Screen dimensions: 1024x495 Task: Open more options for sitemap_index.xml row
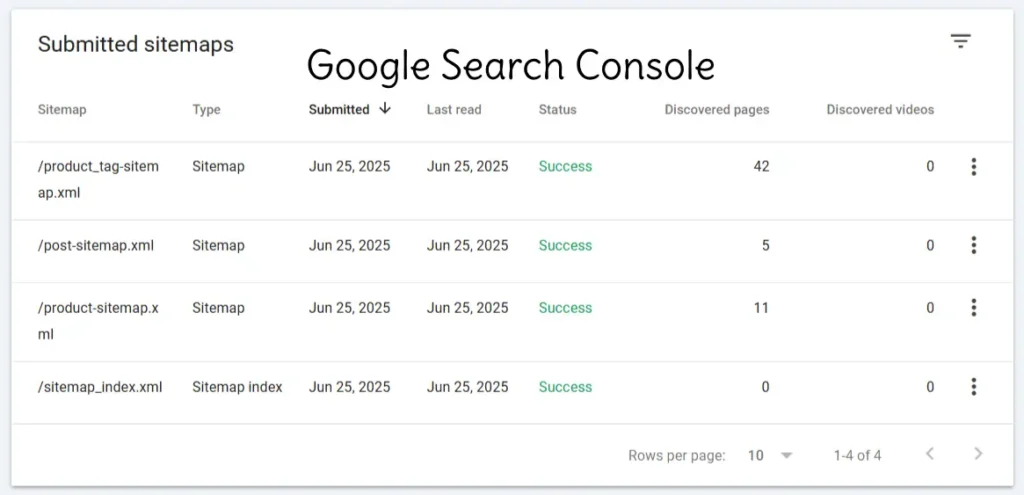coord(973,387)
